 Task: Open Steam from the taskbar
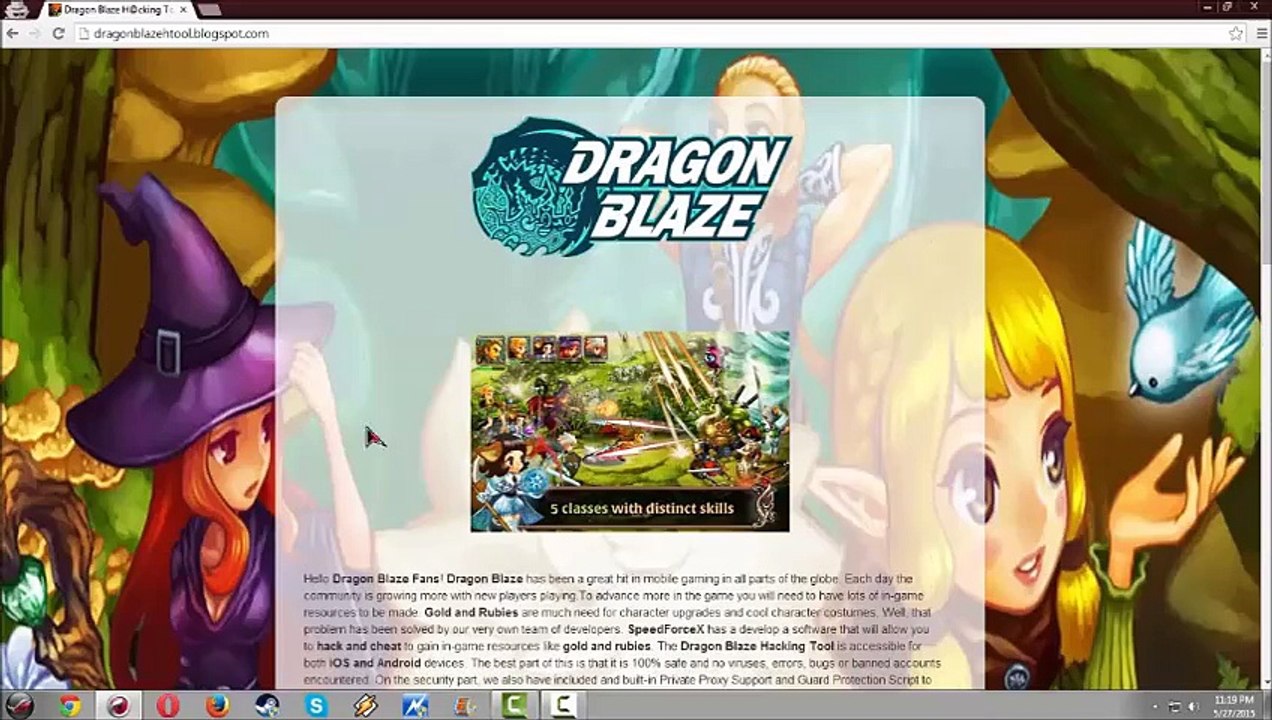pos(266,706)
